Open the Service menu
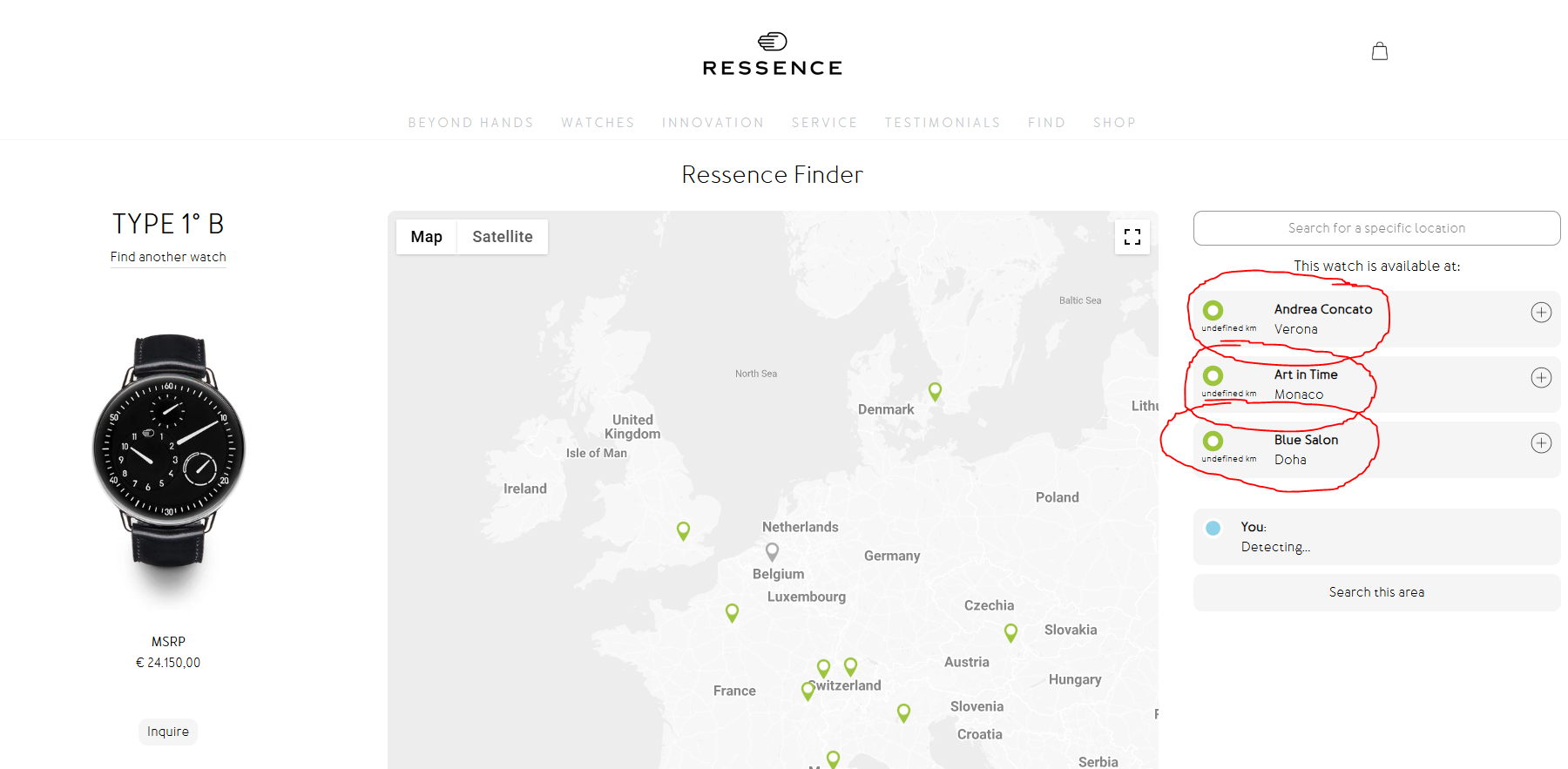 pyautogui.click(x=825, y=123)
